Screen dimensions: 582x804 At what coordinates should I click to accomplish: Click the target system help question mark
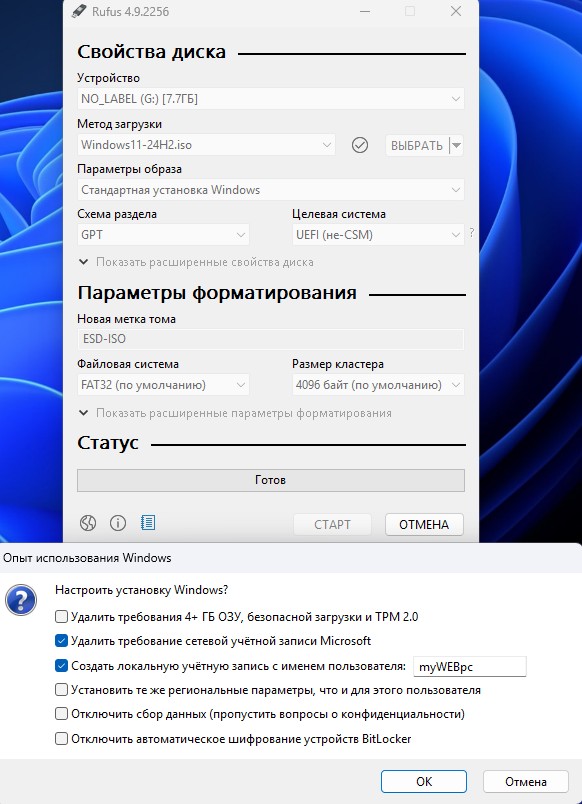click(x=472, y=233)
